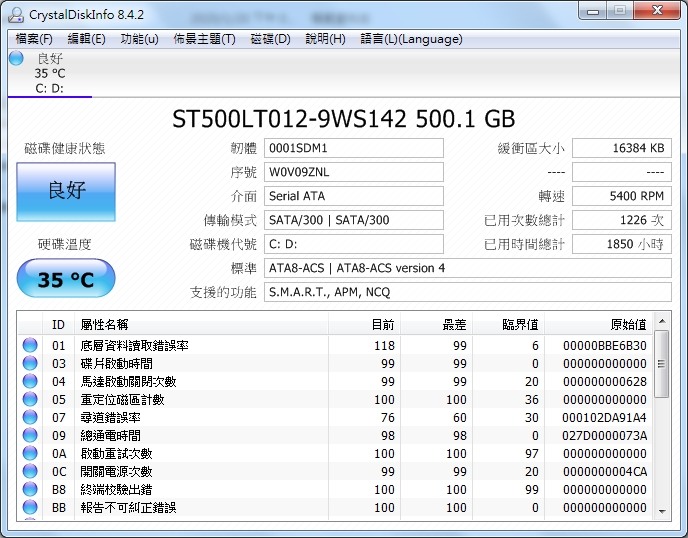Open the 佈景主題(T) menu
Screen dimensions: 688x538
[204, 39]
